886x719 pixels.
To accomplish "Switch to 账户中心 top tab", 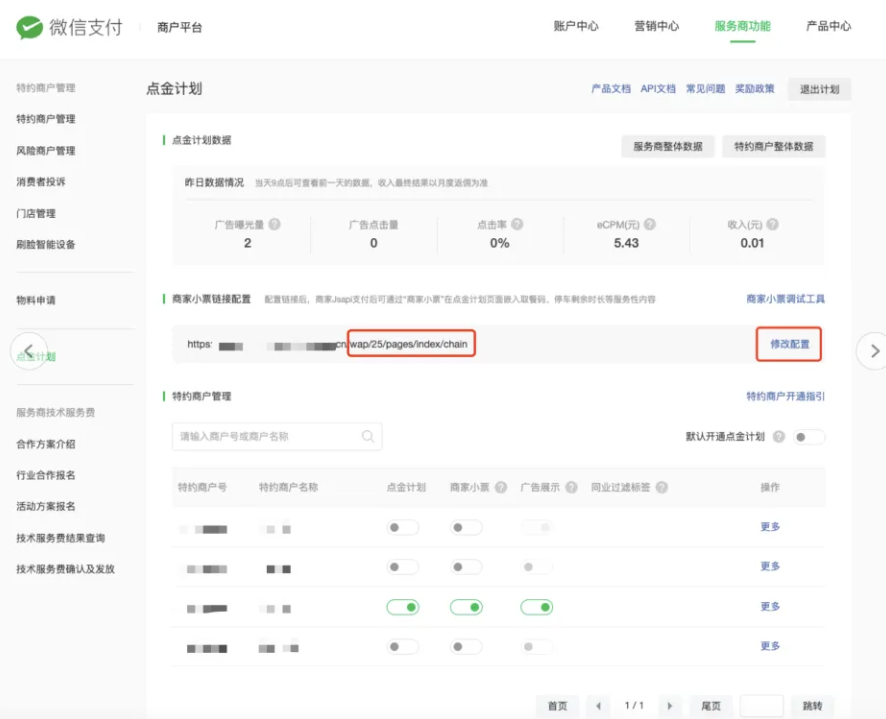I will tap(576, 27).
